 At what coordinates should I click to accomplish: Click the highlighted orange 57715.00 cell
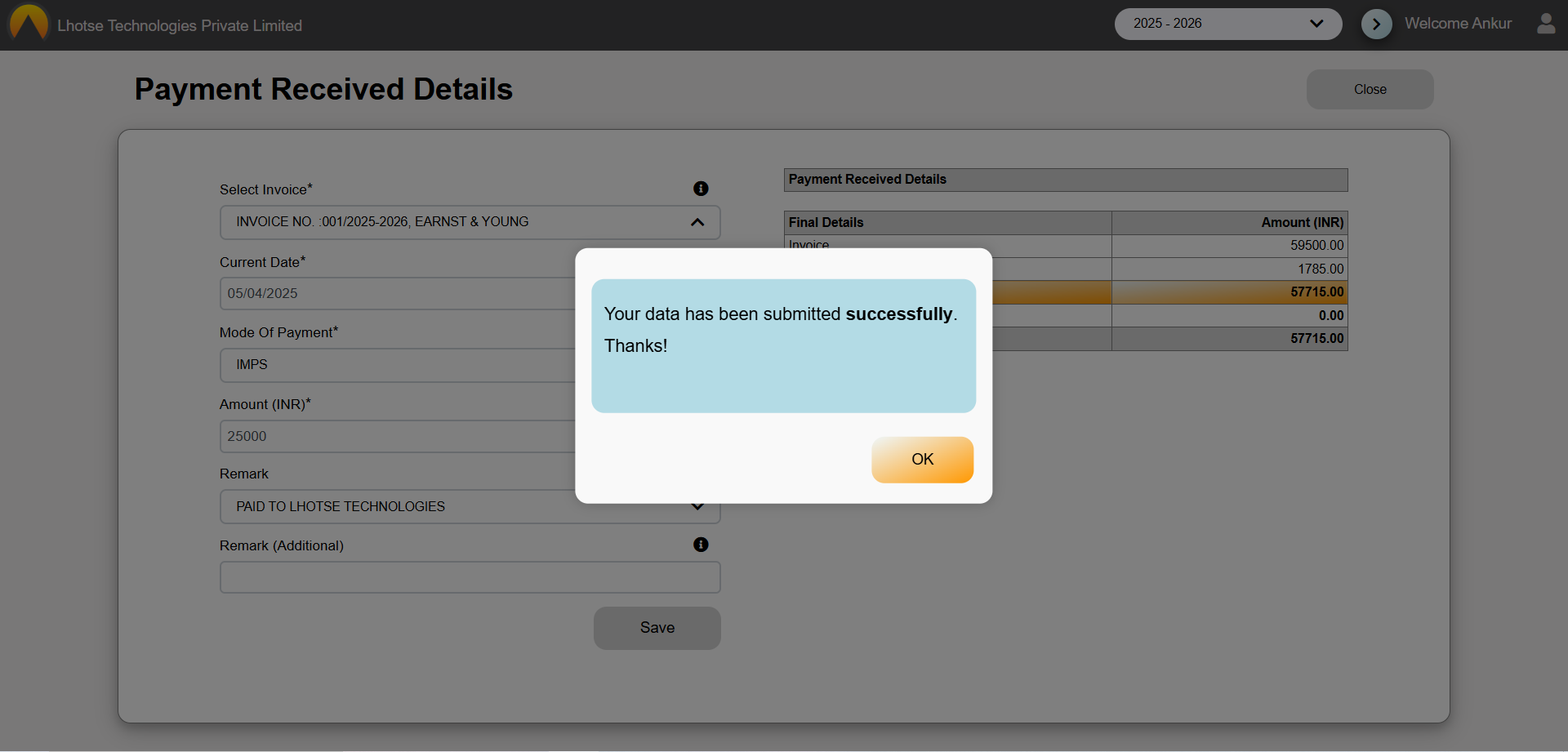point(1230,292)
